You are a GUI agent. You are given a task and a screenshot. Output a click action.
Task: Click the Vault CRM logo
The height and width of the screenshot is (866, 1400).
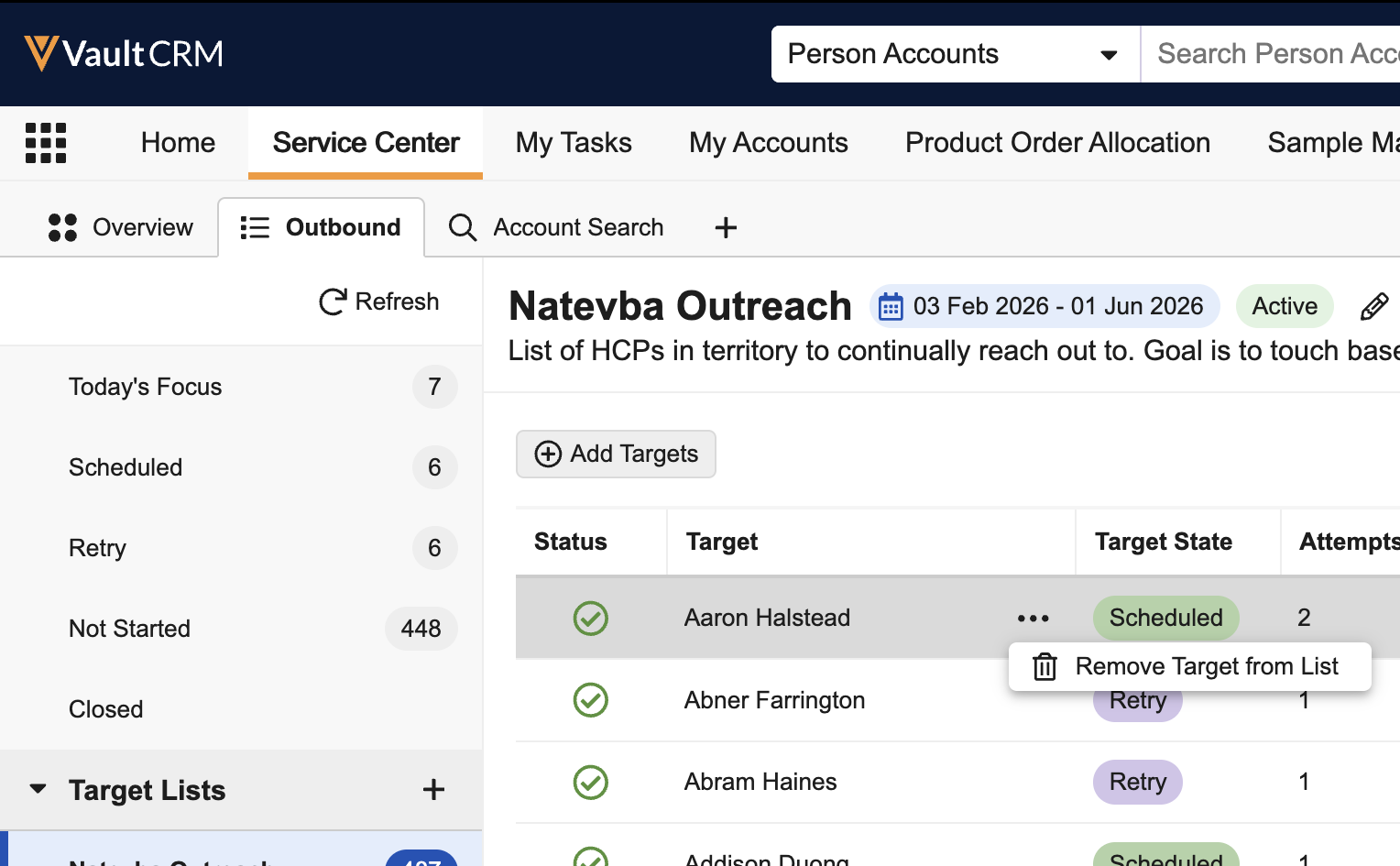124,53
